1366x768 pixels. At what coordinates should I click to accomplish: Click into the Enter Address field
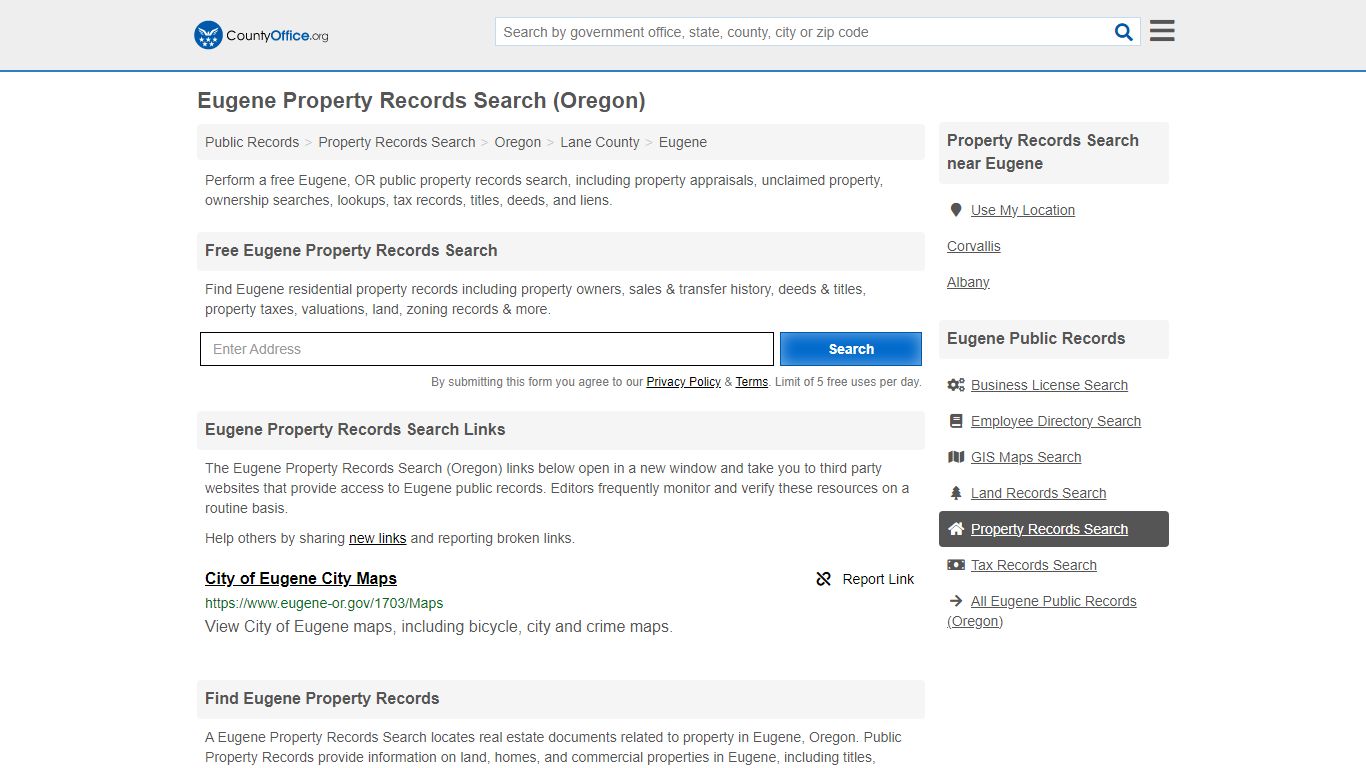(x=487, y=349)
